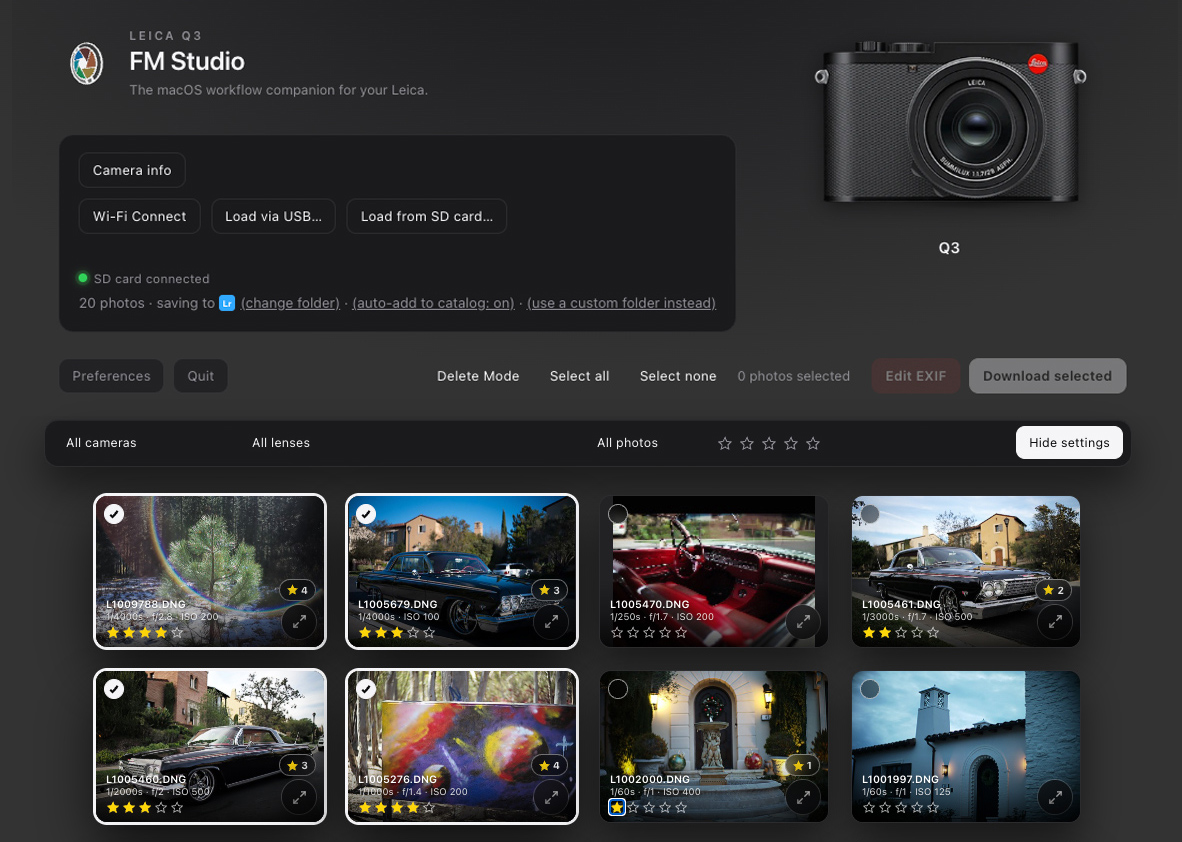The height and width of the screenshot is (842, 1182).
Task: Click the Leica Q3 camera image
Action: pos(950,122)
